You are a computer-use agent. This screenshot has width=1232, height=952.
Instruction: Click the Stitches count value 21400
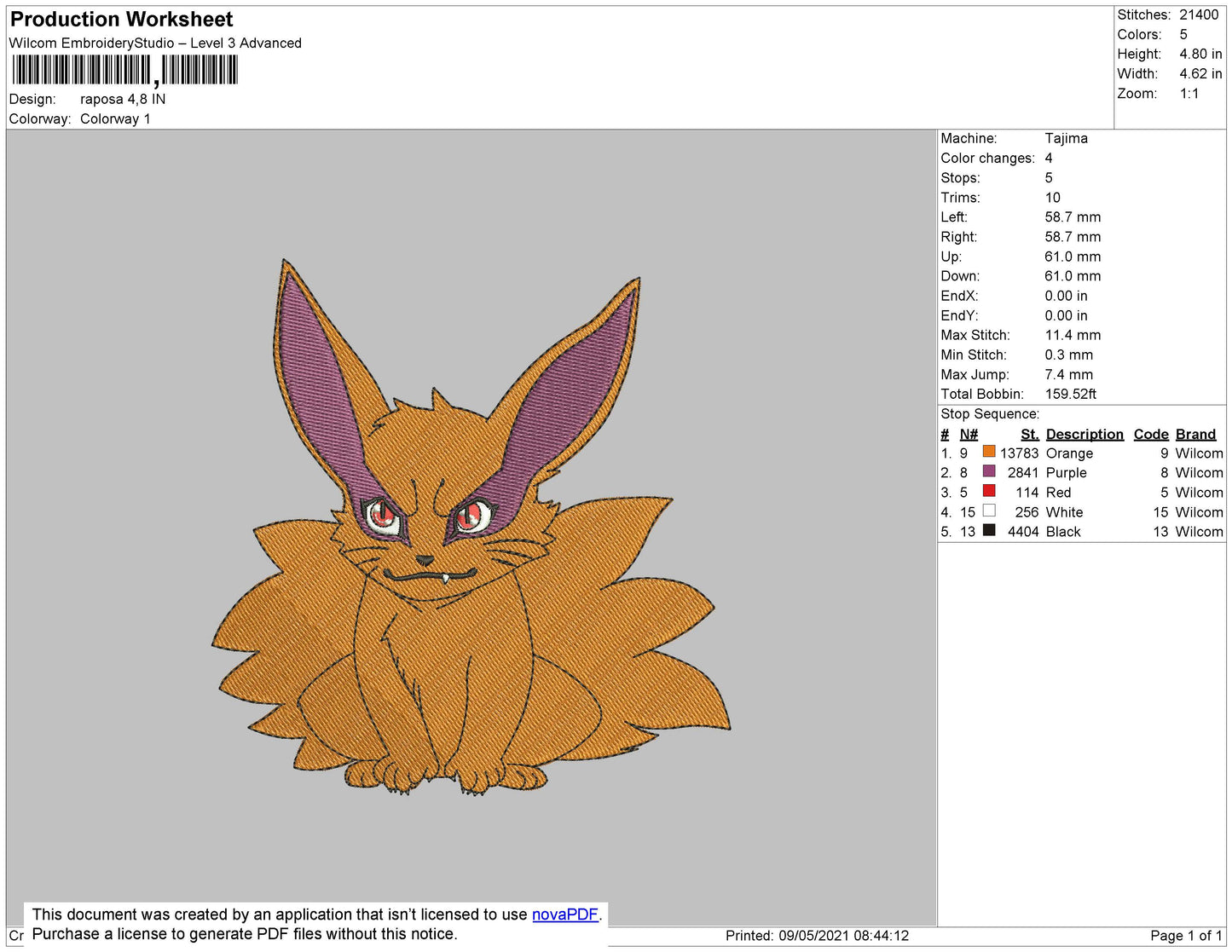[1199, 14]
